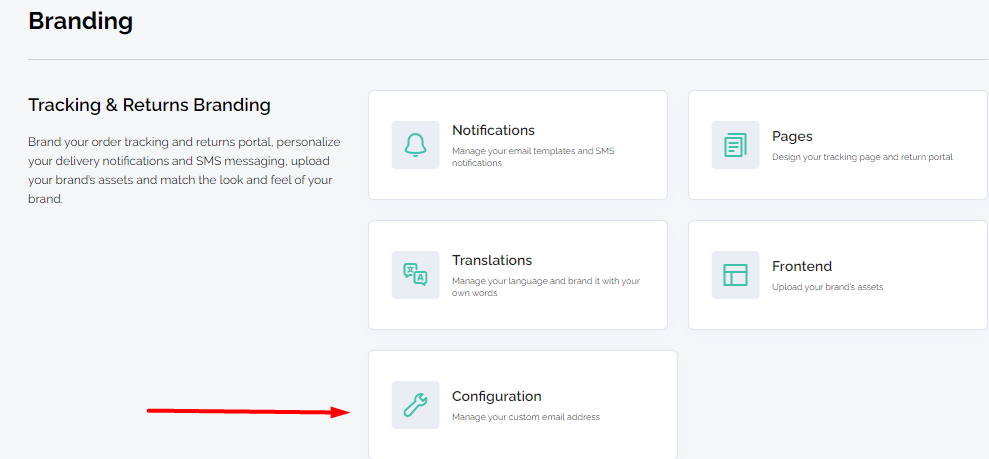Click the 'Tracking & Returns Branding' section heading

(x=149, y=105)
